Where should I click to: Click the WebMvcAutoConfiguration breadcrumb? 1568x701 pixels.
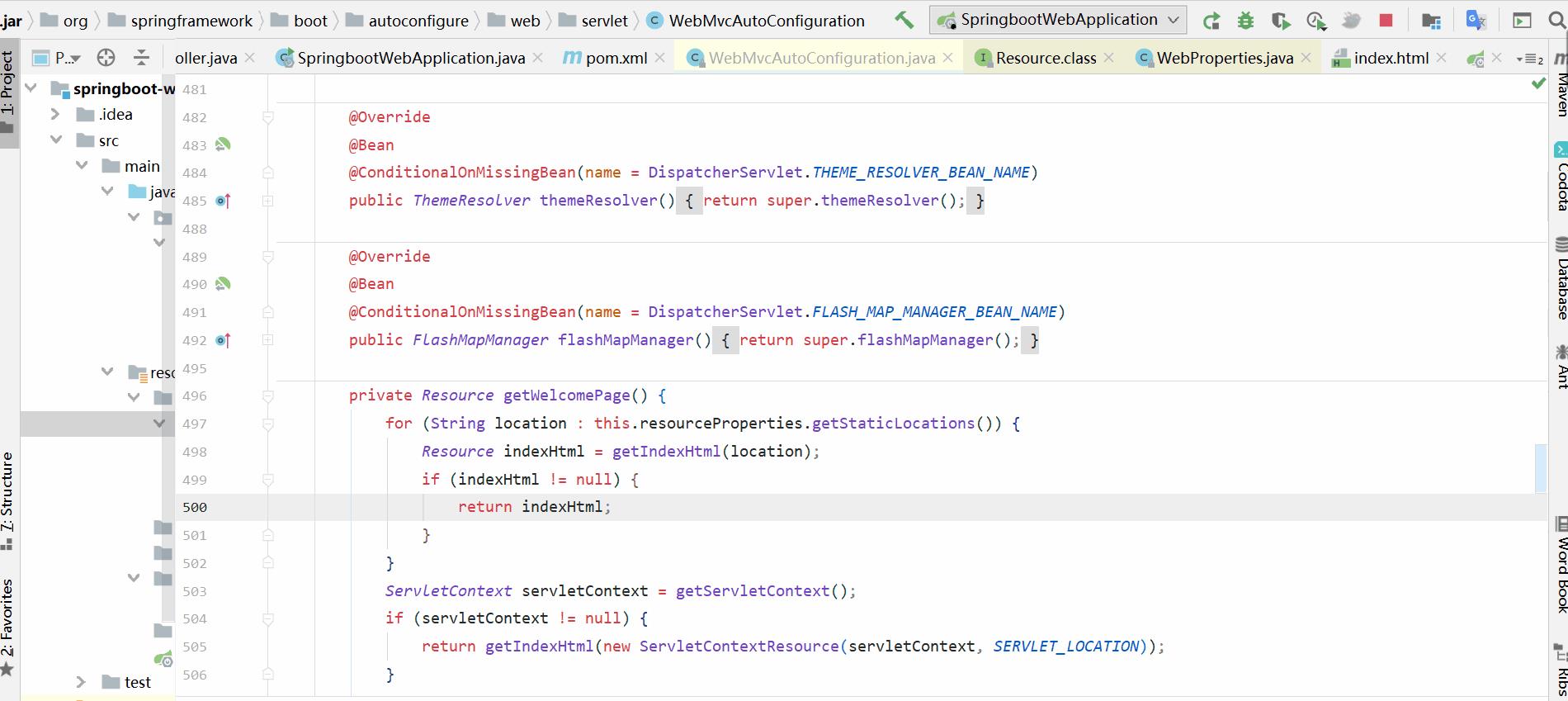point(766,21)
